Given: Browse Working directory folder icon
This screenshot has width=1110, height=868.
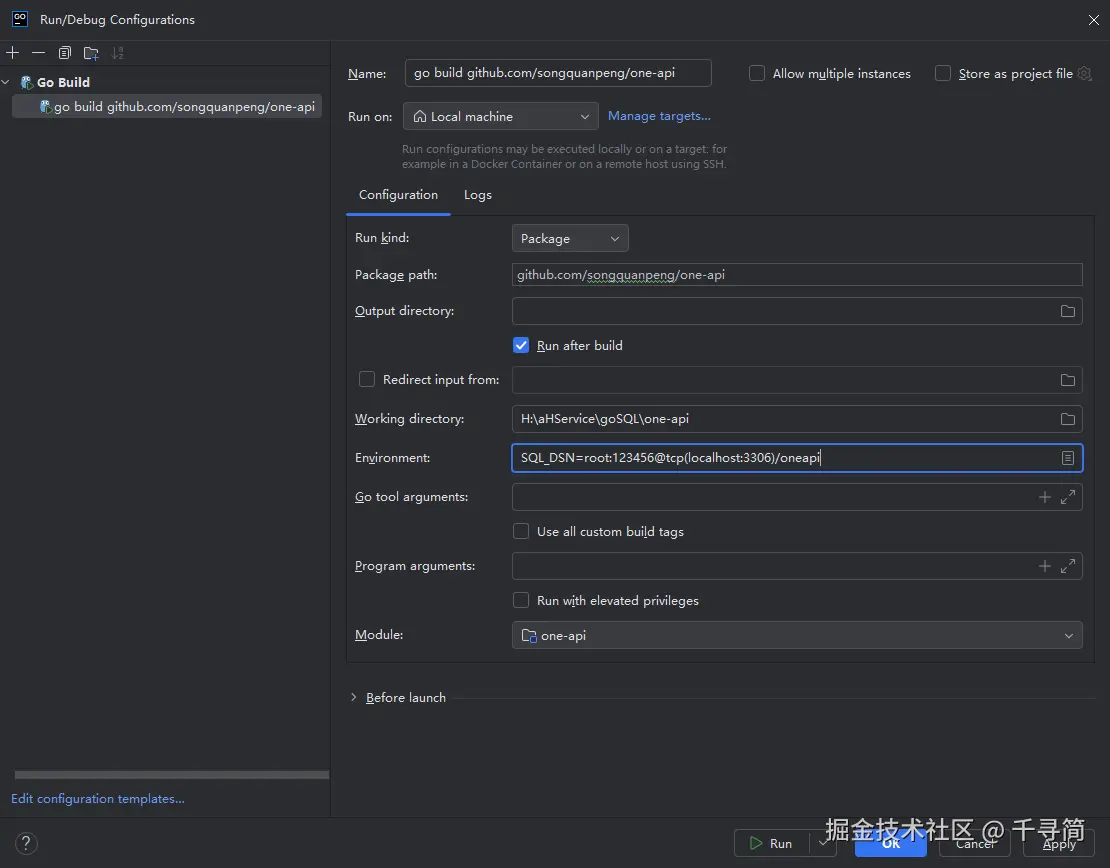Looking at the screenshot, I should pos(1068,419).
